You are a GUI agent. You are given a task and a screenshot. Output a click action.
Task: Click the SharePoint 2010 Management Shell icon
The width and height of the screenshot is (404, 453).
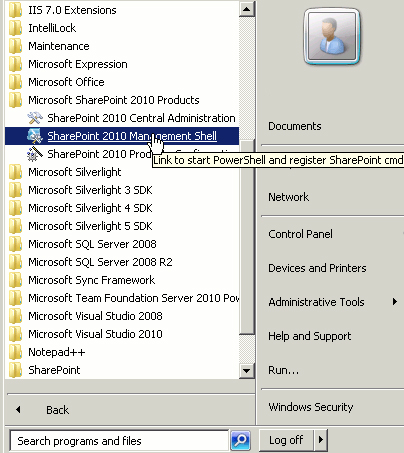pyautogui.click(x=35, y=136)
